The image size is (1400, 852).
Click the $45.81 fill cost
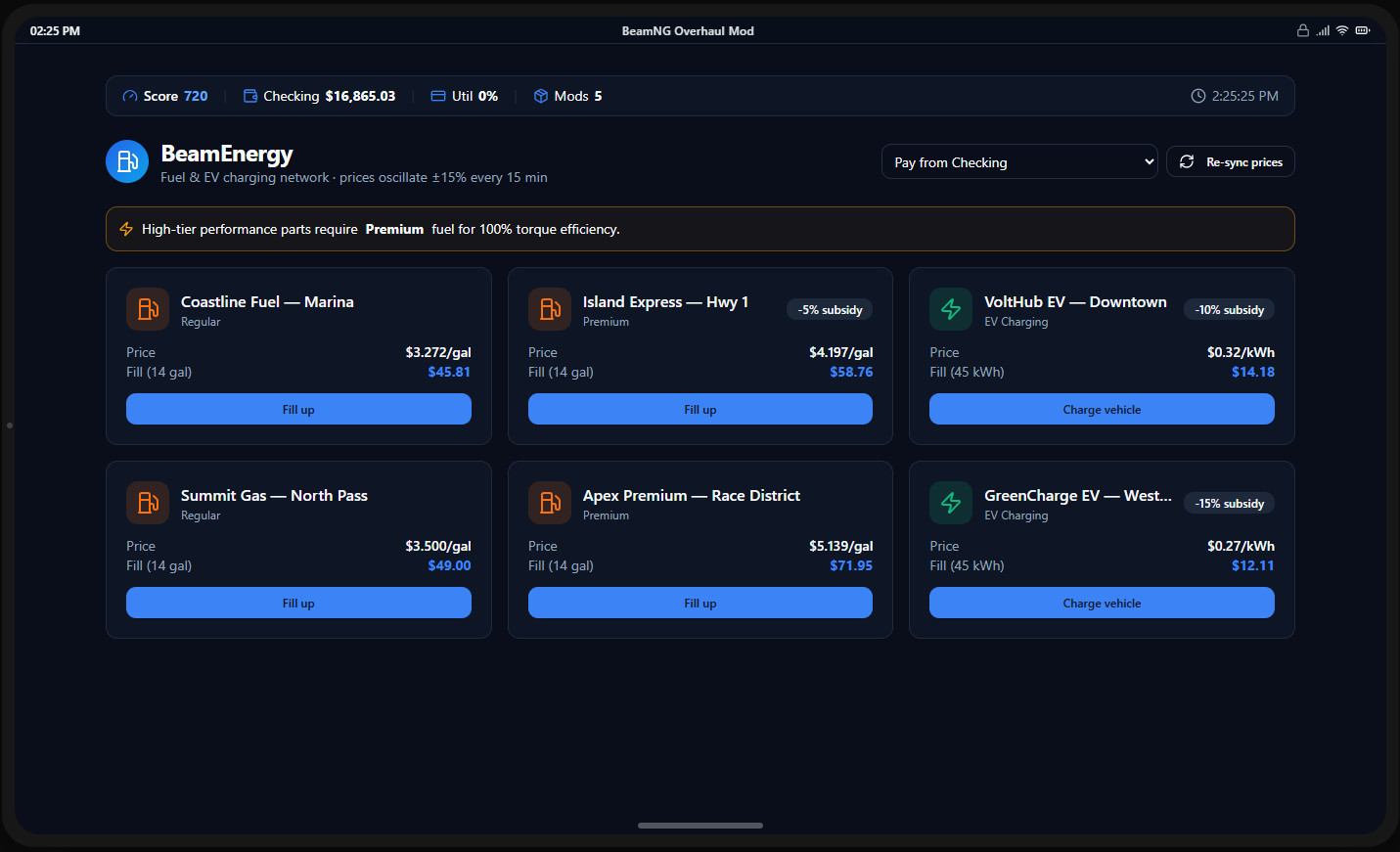[x=449, y=372]
